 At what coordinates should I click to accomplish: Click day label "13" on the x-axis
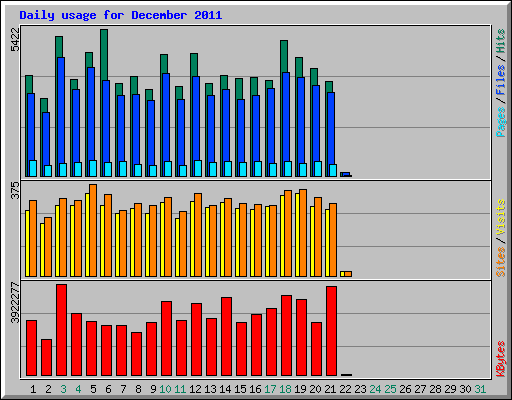(x=210, y=389)
